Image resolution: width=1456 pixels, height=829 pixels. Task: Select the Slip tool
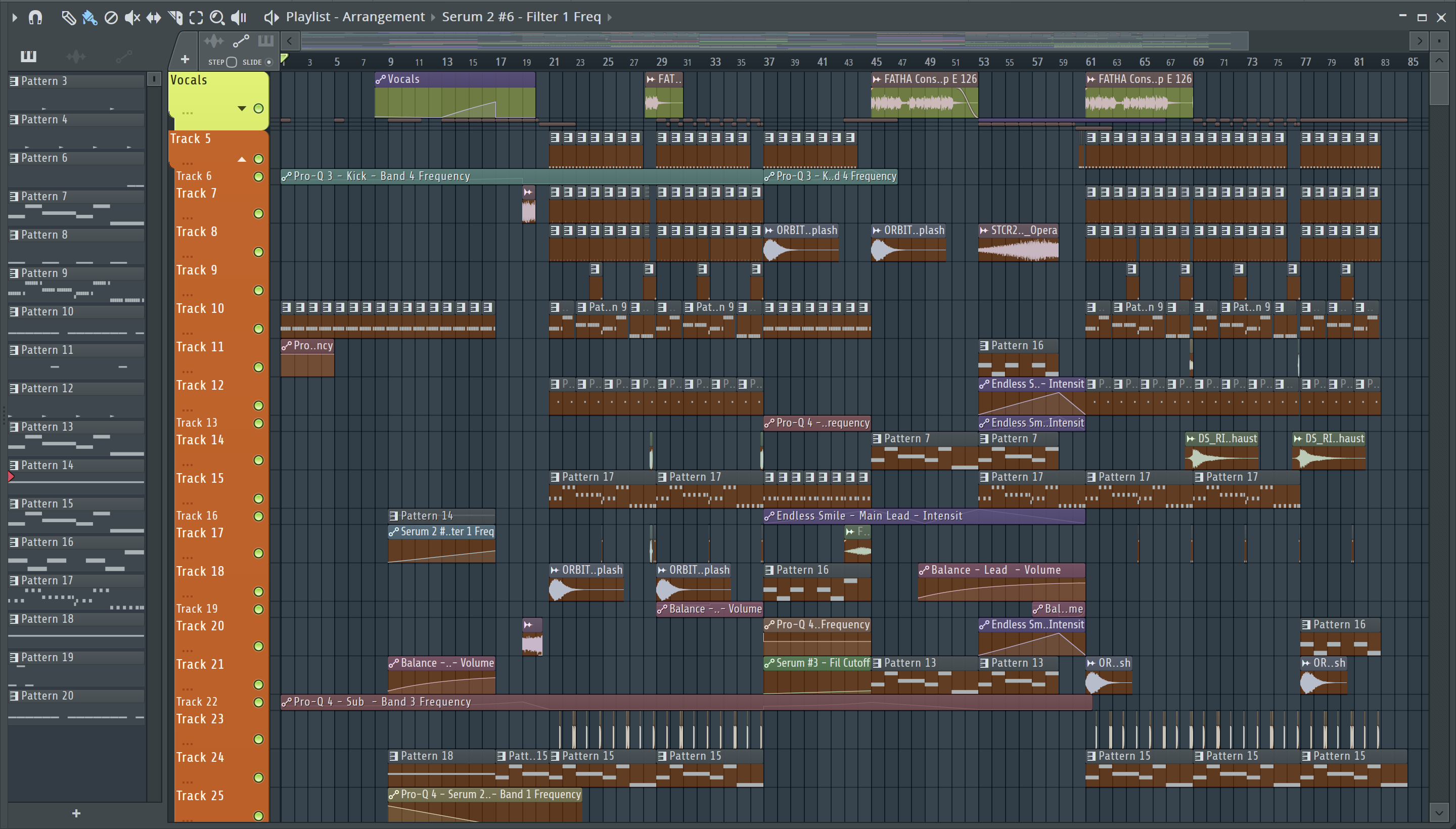coord(153,18)
